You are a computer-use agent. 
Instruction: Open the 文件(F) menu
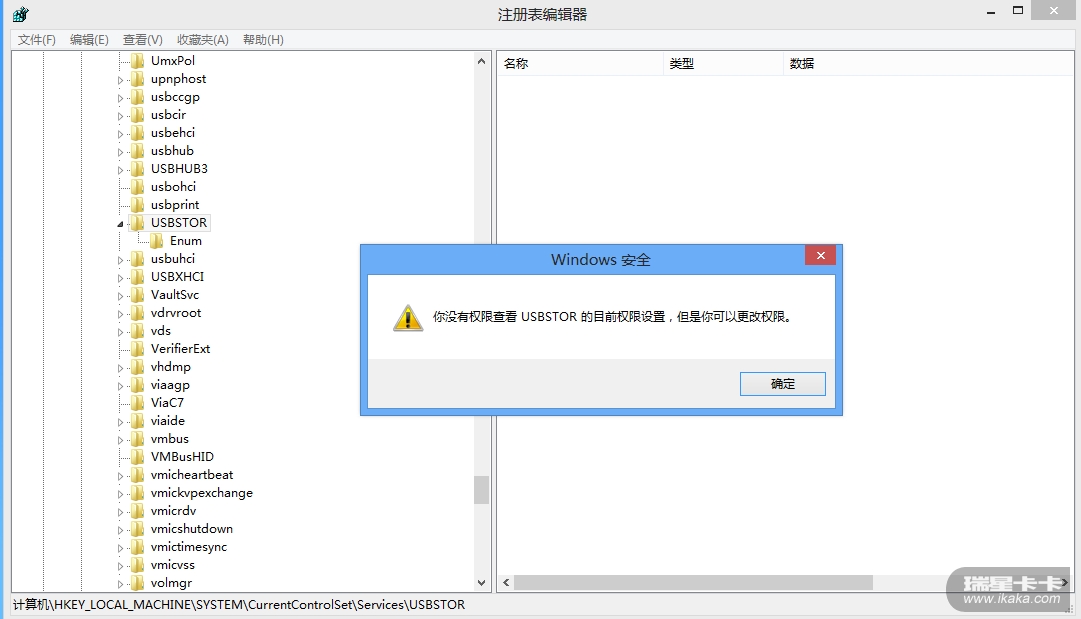click(37, 40)
